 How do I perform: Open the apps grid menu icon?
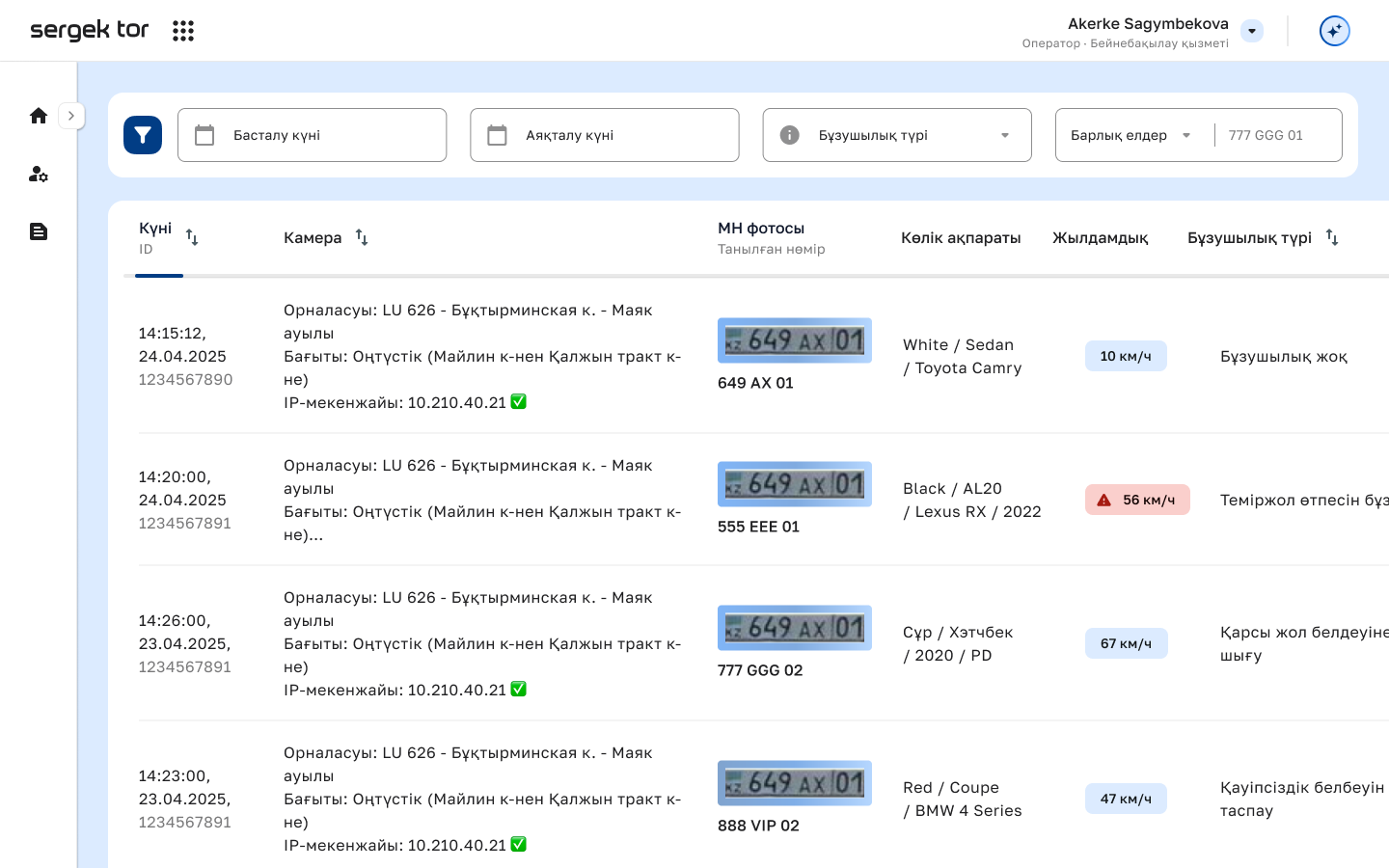[x=183, y=31]
